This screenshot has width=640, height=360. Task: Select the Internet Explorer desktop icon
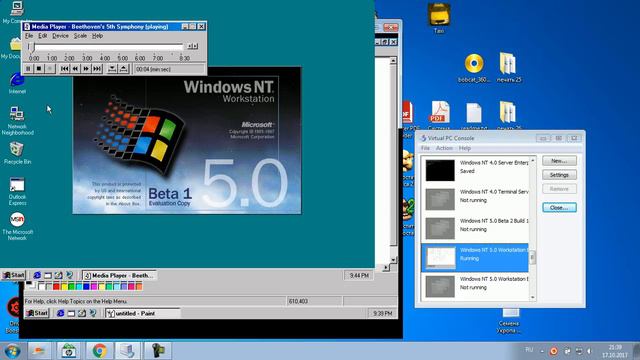pyautogui.click(x=17, y=83)
